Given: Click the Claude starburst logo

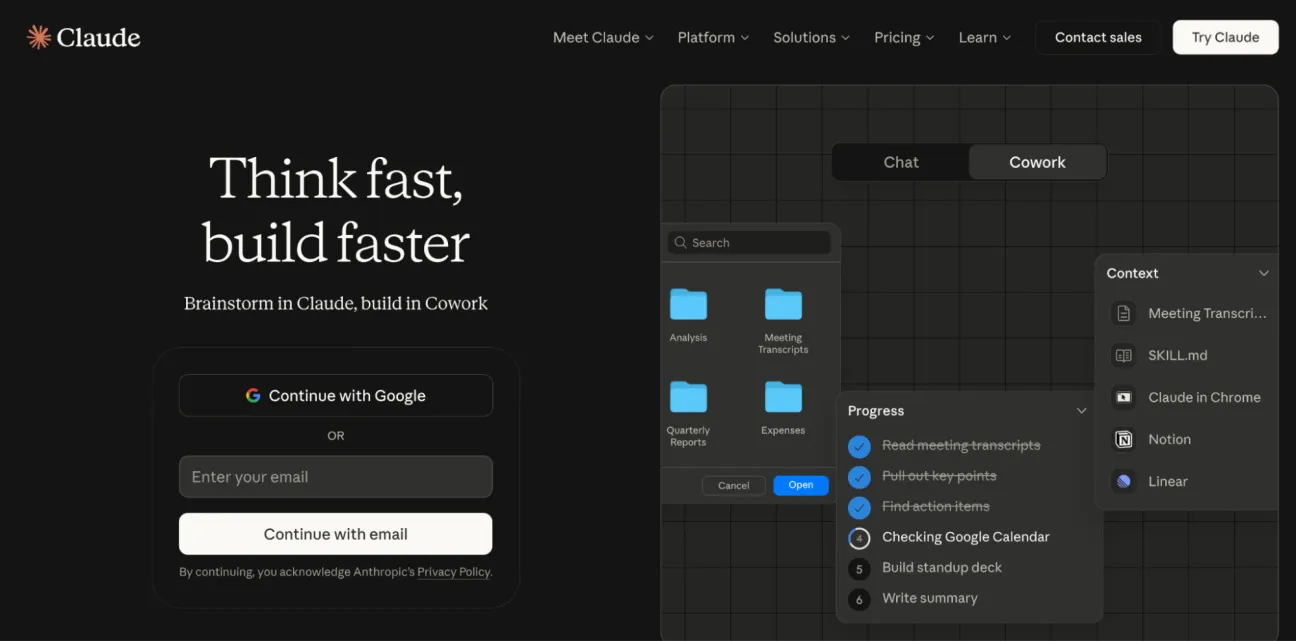Looking at the screenshot, I should (x=39, y=38).
